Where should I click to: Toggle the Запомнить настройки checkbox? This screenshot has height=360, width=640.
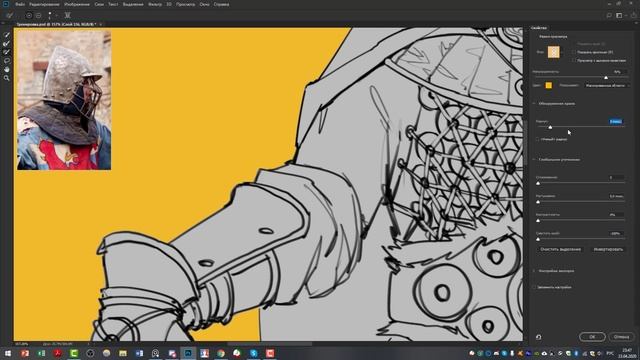[x=534, y=287]
